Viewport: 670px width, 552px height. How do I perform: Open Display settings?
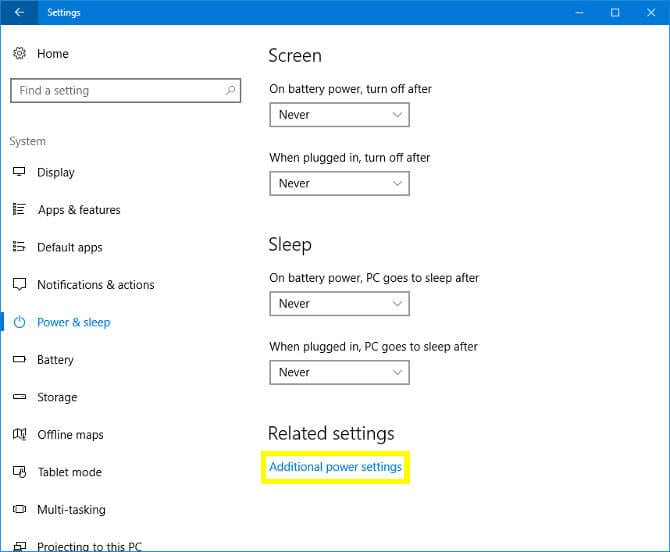[56, 173]
